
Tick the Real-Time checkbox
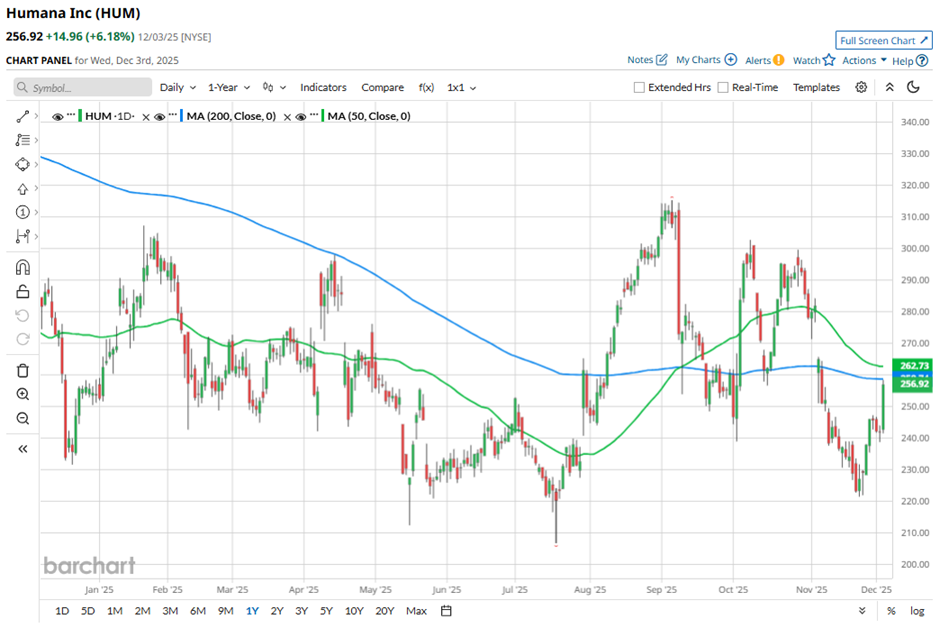(723, 88)
